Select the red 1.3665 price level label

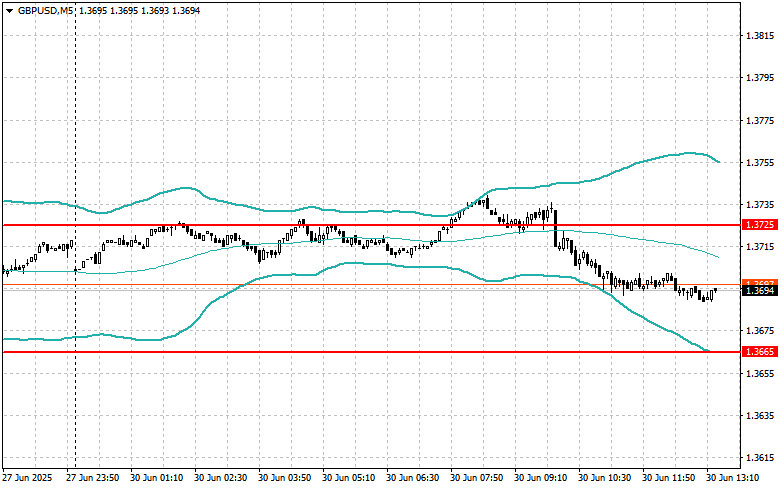click(x=760, y=352)
